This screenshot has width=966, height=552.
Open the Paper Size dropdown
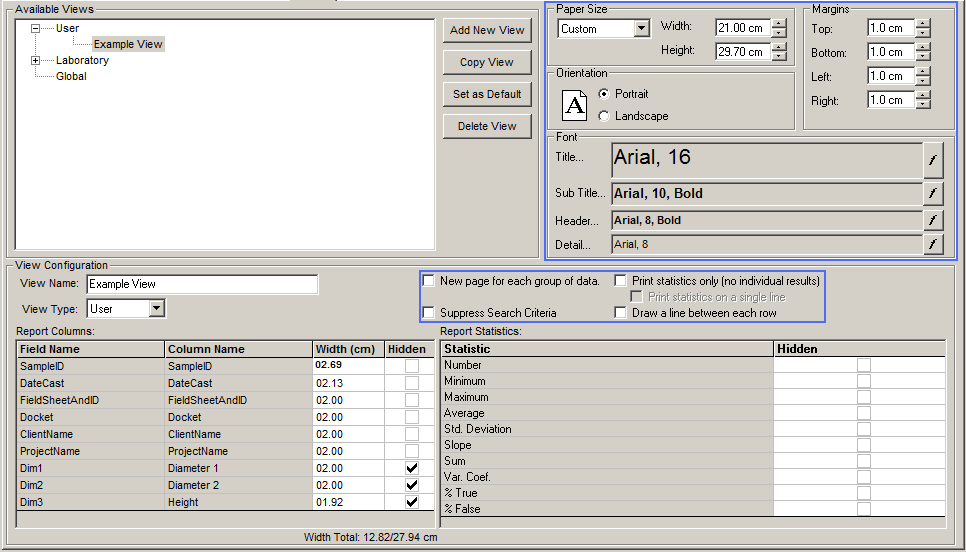(x=642, y=29)
